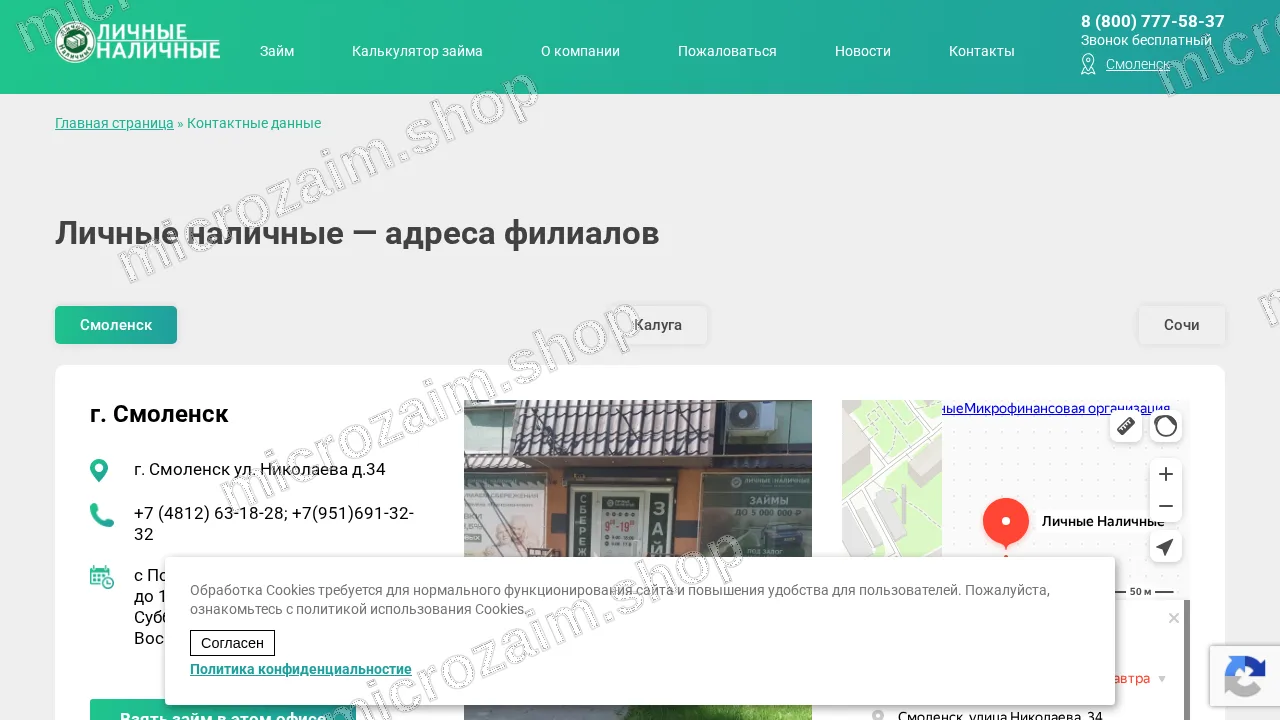Zoom out on the map with minus
1280x720 pixels.
coord(1166,506)
